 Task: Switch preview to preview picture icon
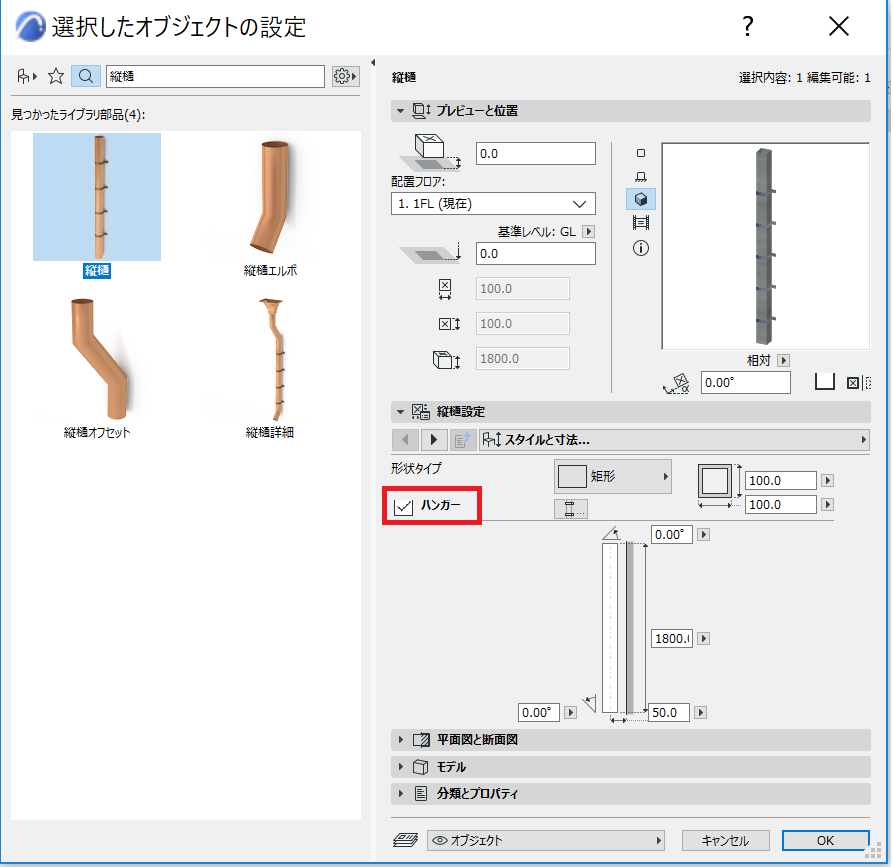tap(641, 223)
